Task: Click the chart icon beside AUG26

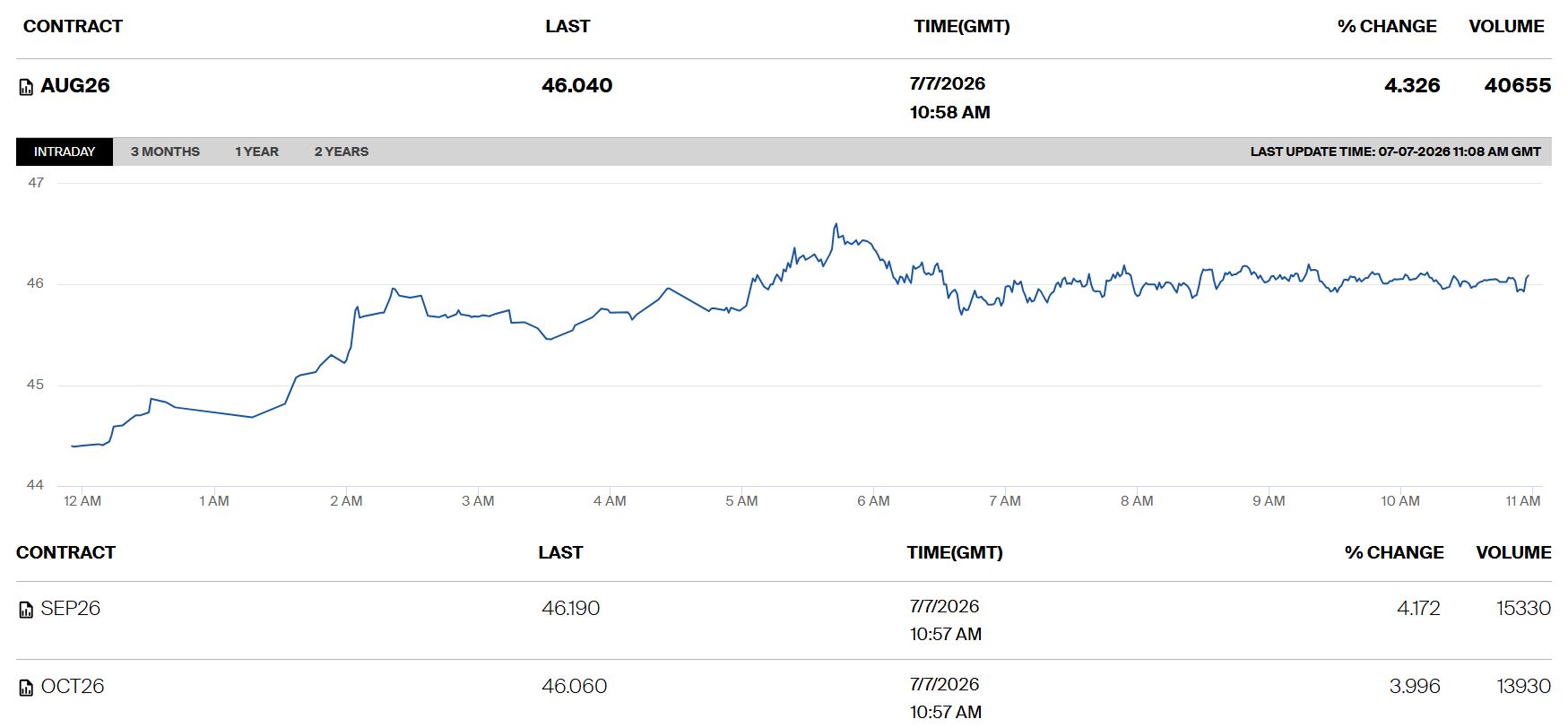Action: pos(26,87)
